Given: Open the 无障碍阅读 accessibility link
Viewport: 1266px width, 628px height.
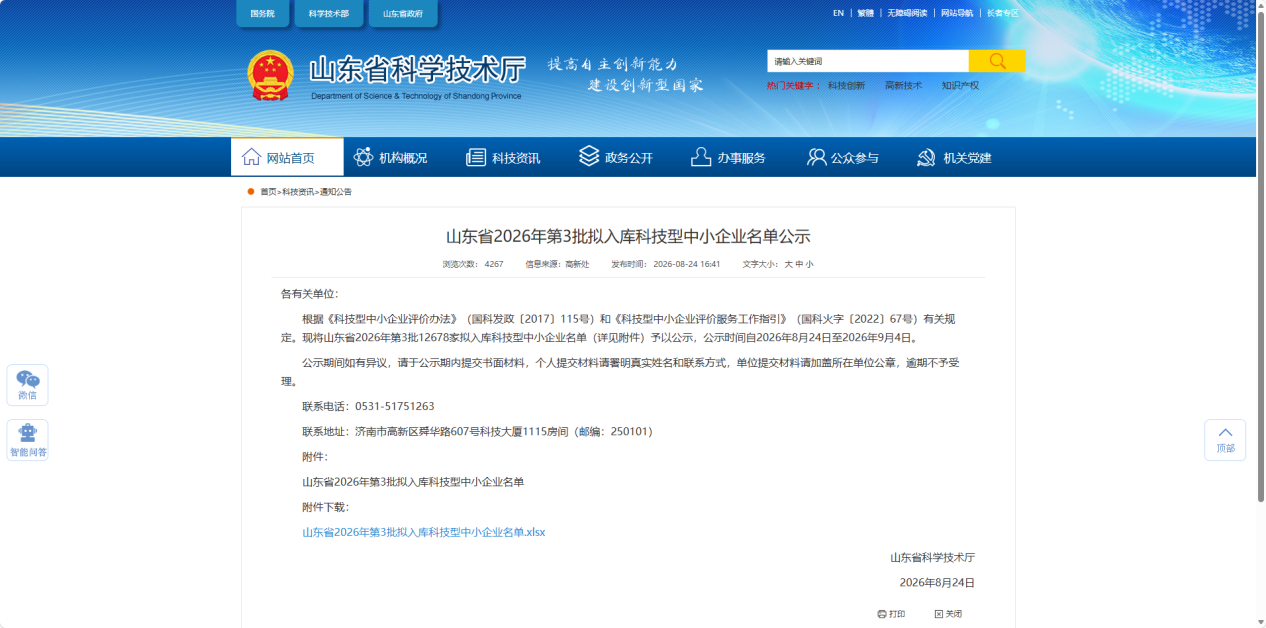Looking at the screenshot, I should [x=907, y=13].
